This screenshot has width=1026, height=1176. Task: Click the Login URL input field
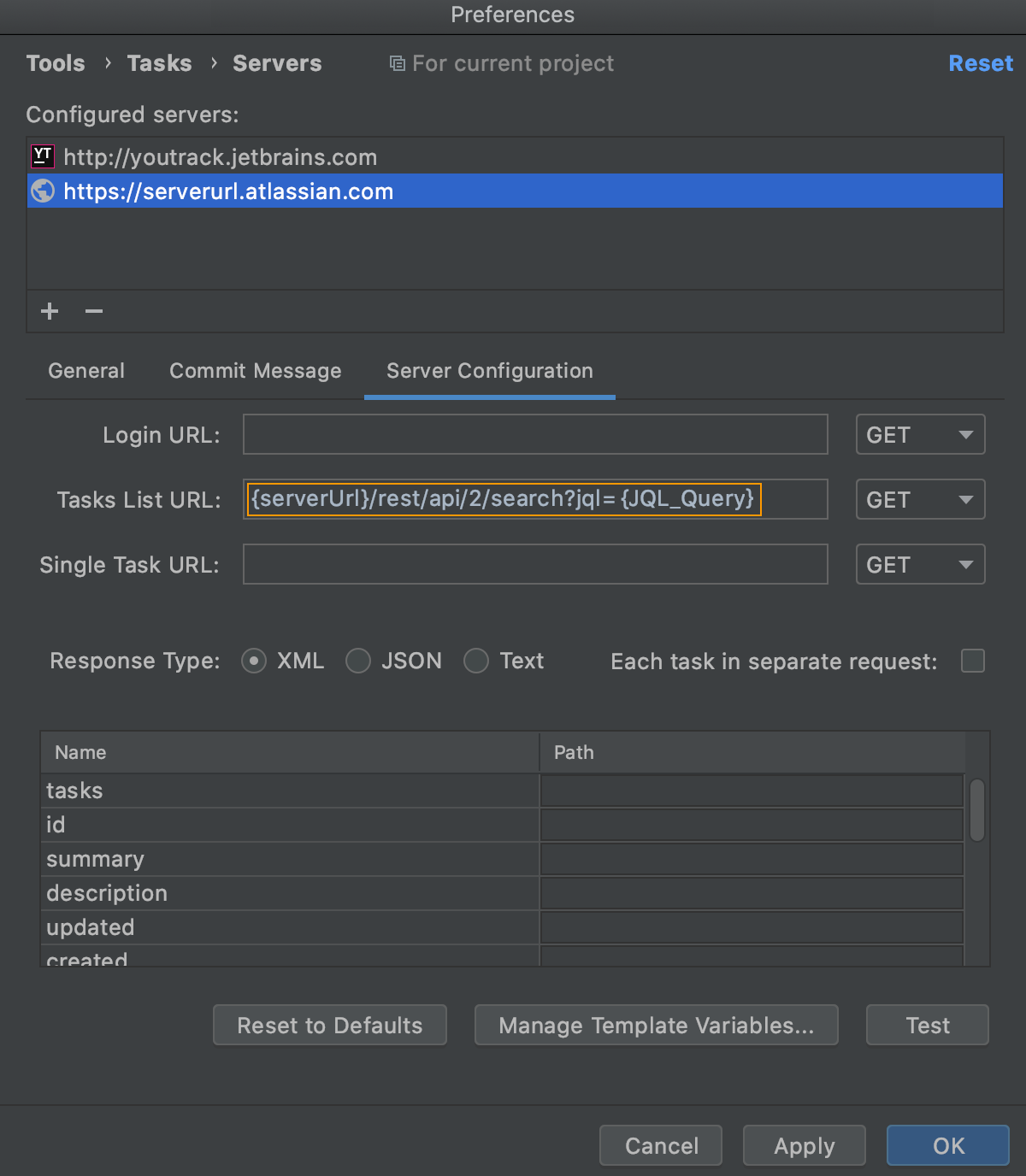click(x=535, y=434)
